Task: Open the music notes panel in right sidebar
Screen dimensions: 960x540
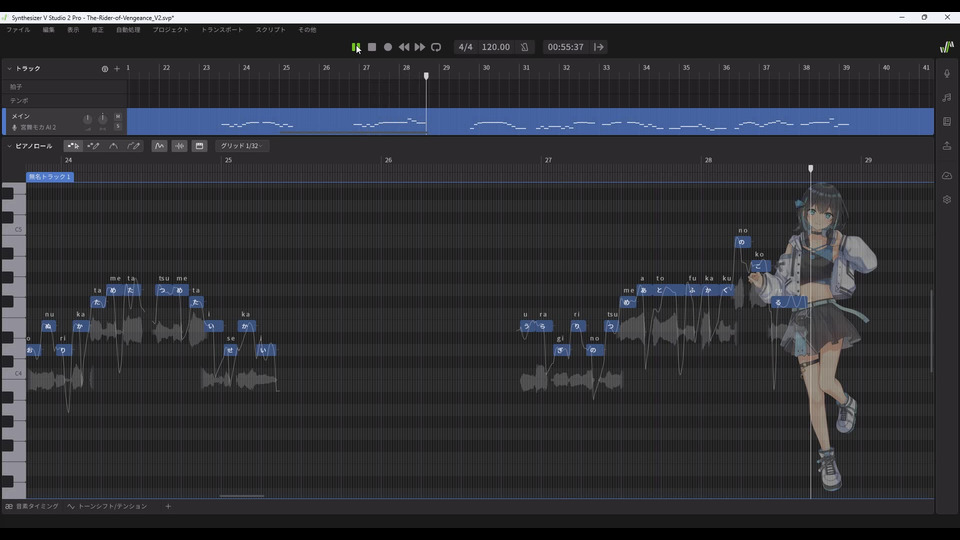Action: pyautogui.click(x=947, y=97)
